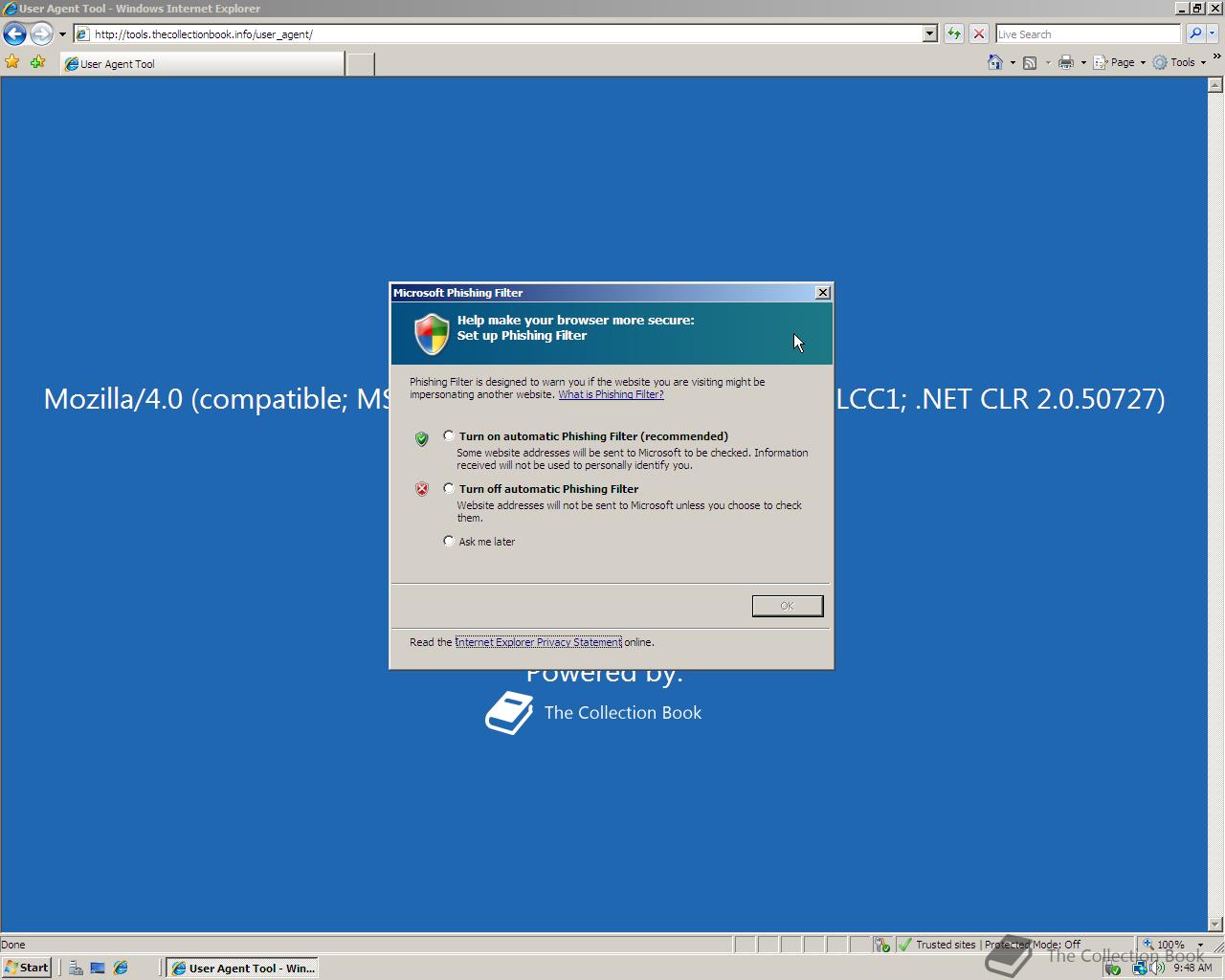Click the volume speaker tray icon
Viewport: 1225px width, 980px height.
[1157, 968]
